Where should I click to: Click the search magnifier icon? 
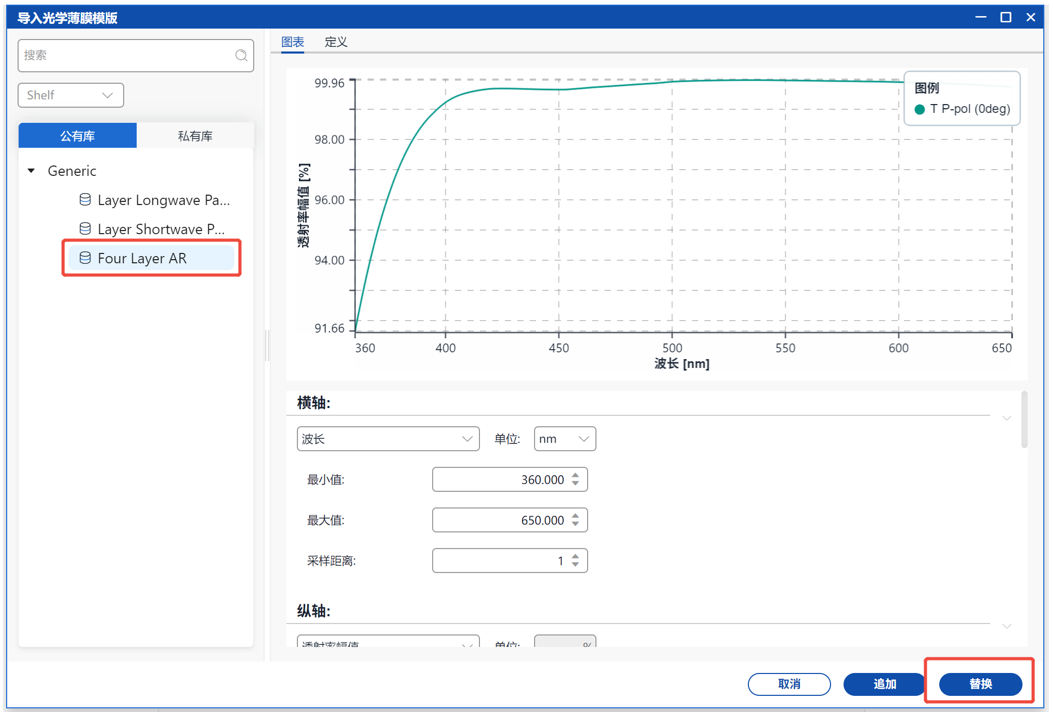[241, 56]
